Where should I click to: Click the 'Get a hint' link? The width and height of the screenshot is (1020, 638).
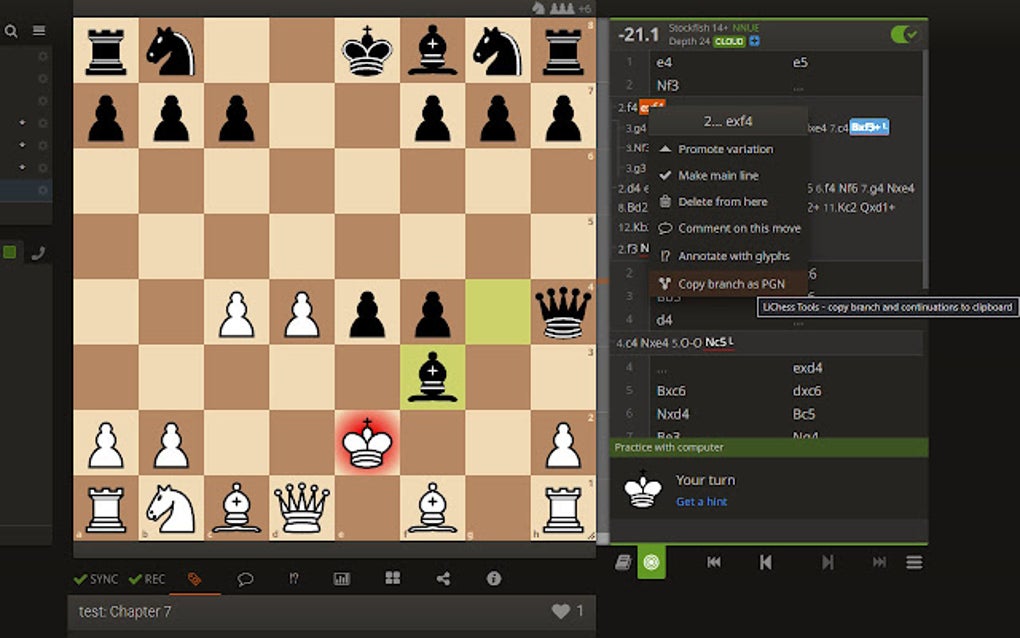coord(700,501)
